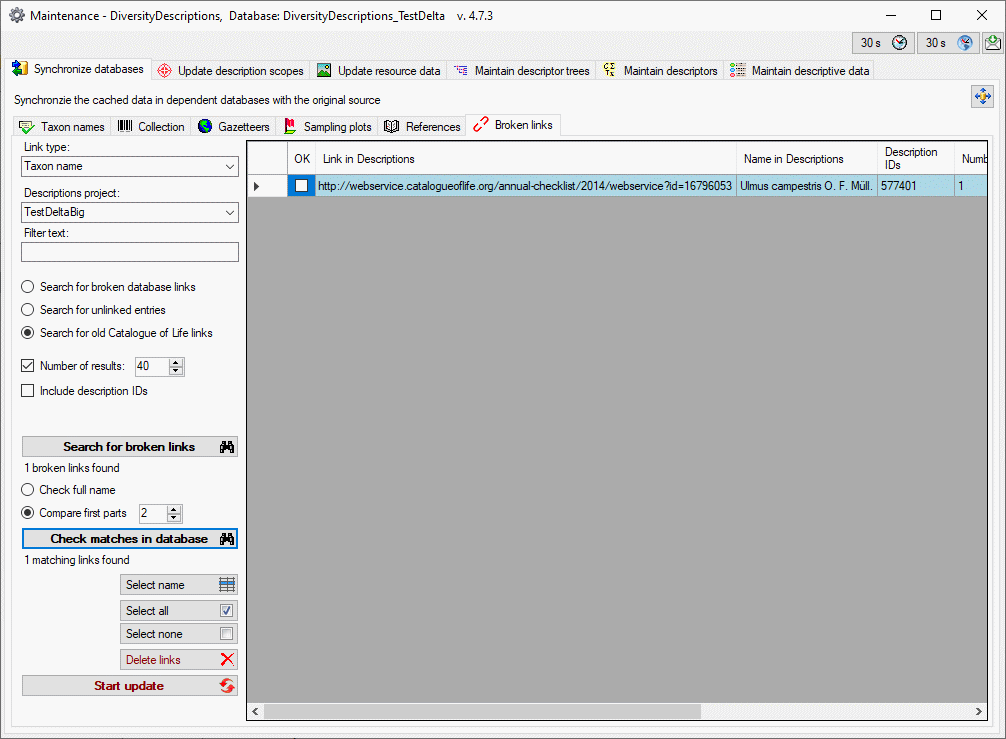
Task: Click the Select none button
Action: pyautogui.click(x=179, y=634)
